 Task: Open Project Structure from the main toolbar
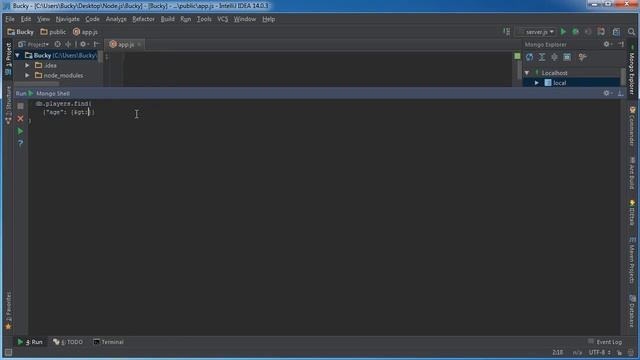pos(616,31)
